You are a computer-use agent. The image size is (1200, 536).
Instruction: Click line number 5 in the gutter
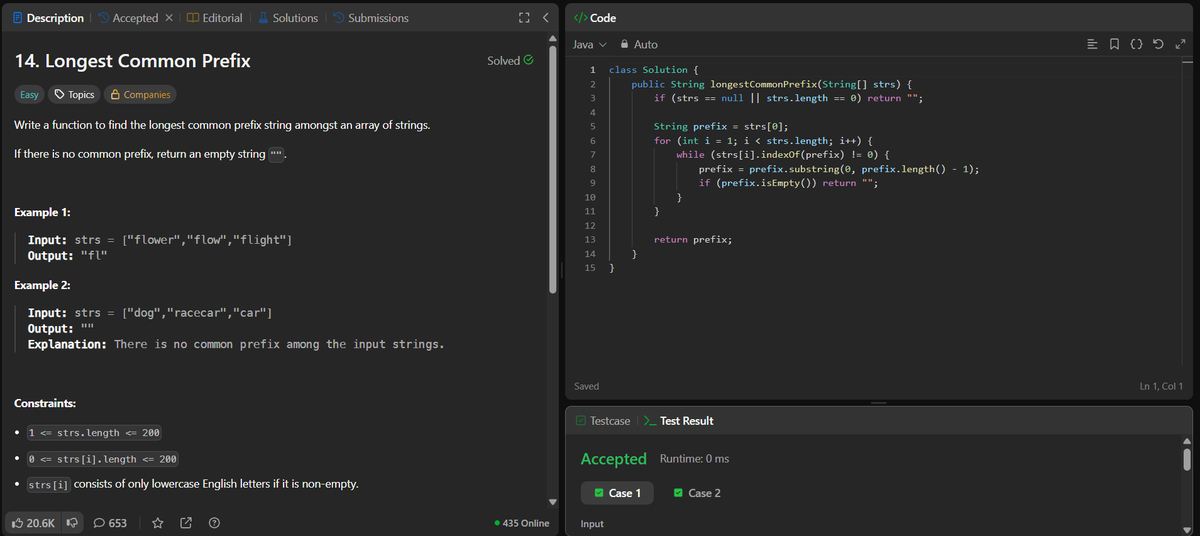(593, 127)
